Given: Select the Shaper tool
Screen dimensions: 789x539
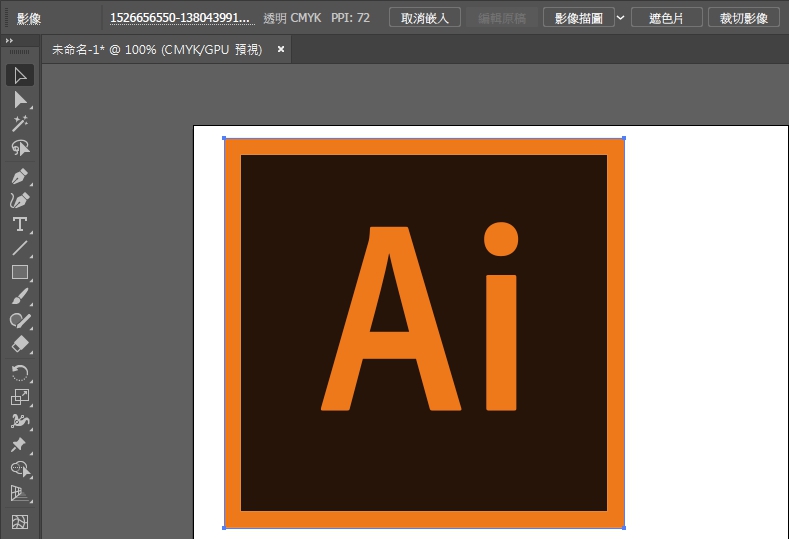Looking at the screenshot, I should pos(20,321).
